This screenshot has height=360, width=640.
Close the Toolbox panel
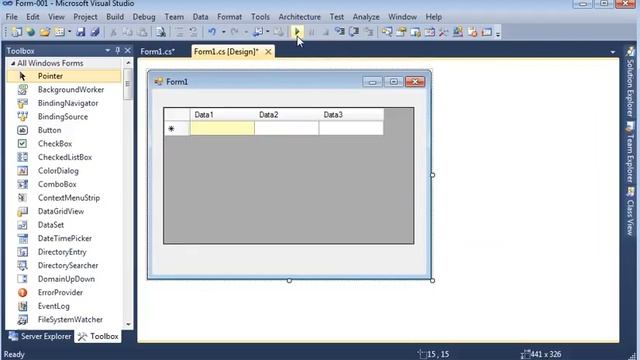(128, 51)
